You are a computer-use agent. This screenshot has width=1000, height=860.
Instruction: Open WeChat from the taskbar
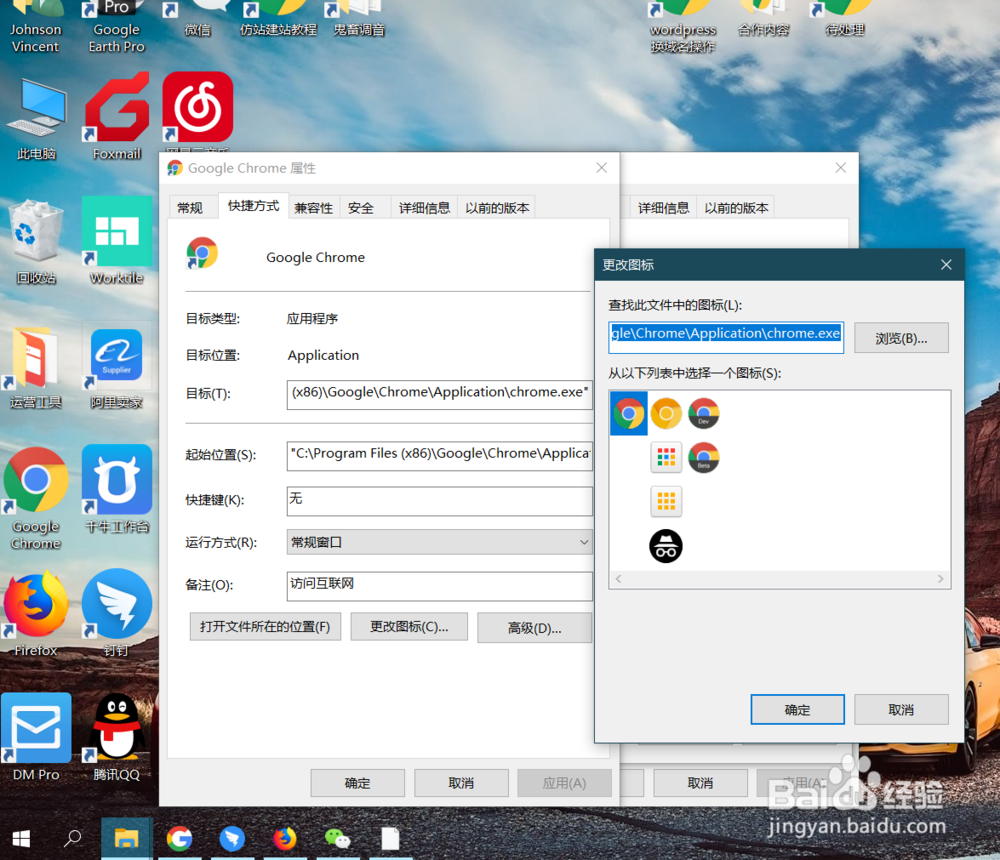point(337,838)
